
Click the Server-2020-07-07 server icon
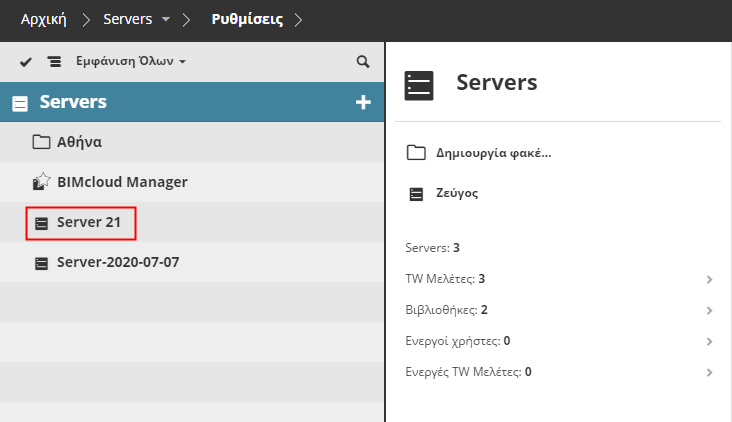[x=41, y=263]
